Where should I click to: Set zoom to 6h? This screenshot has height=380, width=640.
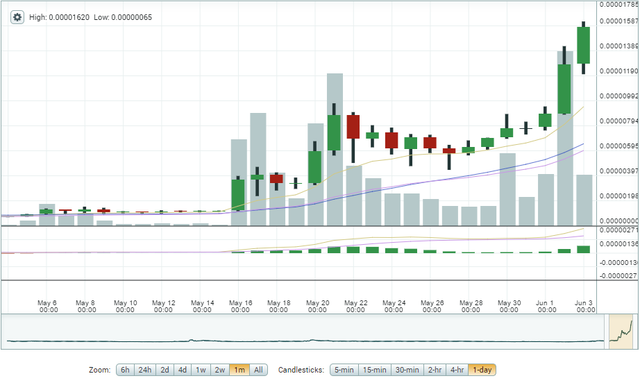[125, 370]
